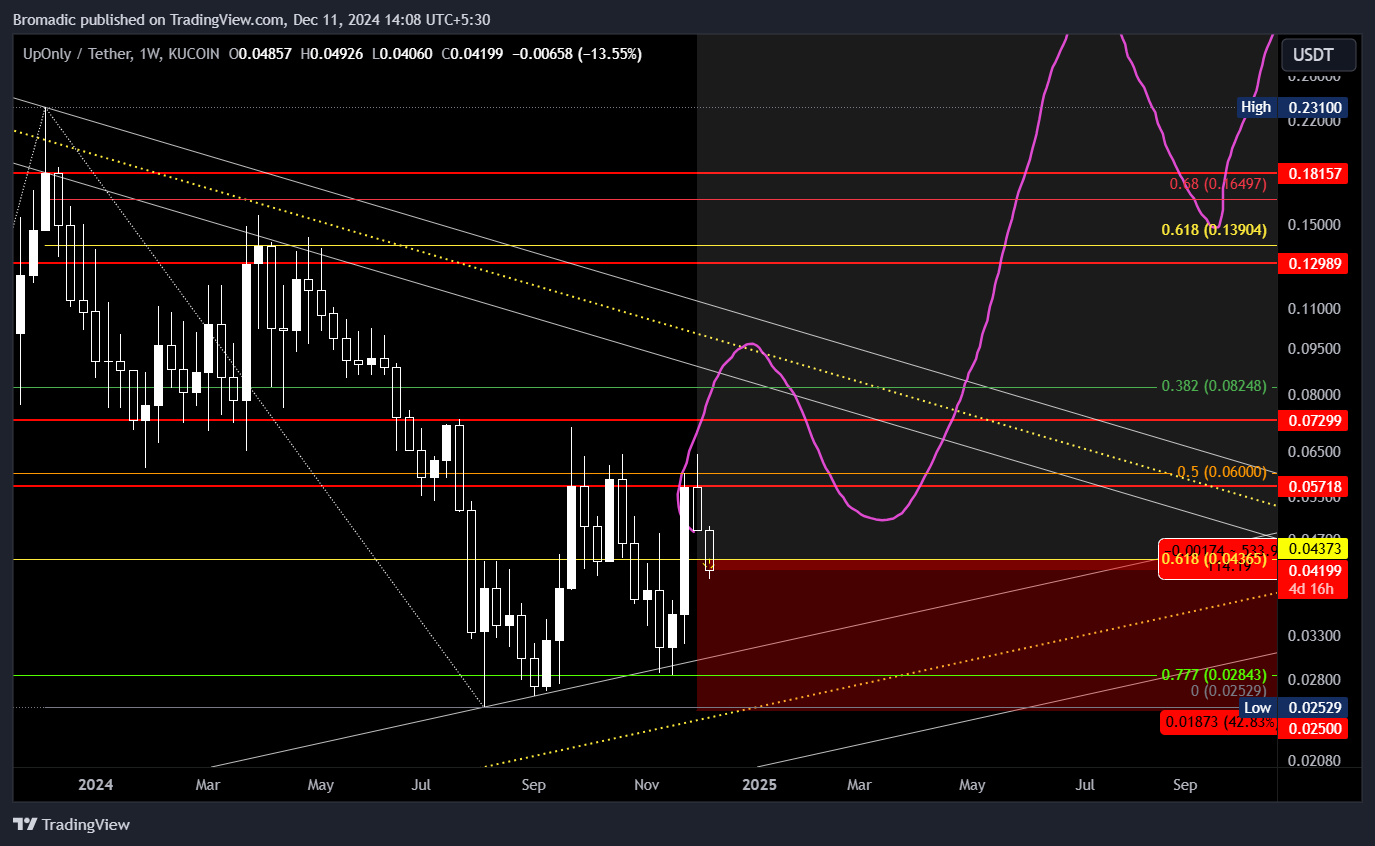The width and height of the screenshot is (1375, 846).
Task: Select the grey 0 (0.02529) fib label
Action: click(x=1229, y=691)
